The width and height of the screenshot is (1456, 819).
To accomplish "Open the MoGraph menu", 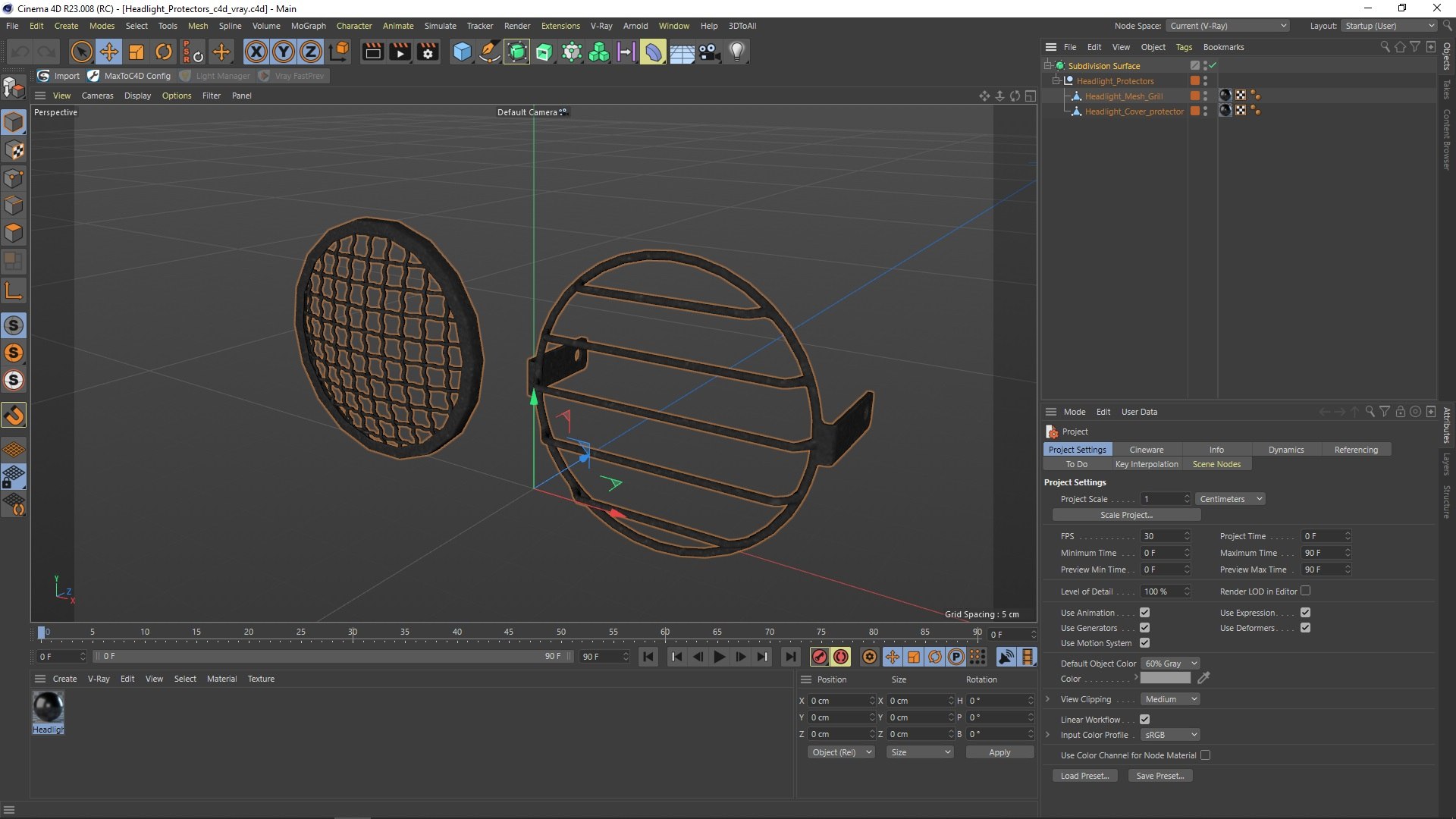I will tap(308, 26).
